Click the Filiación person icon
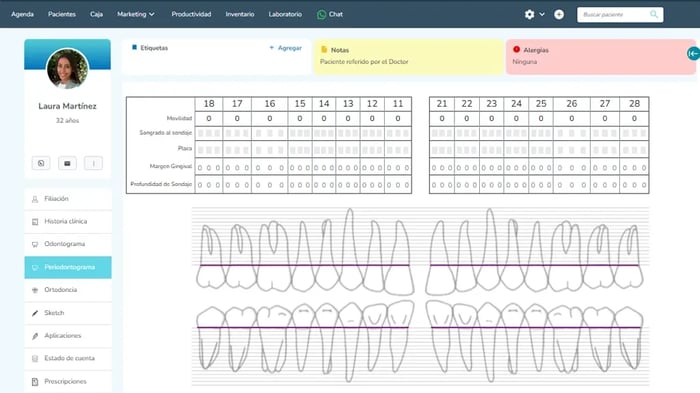The width and height of the screenshot is (700, 393). pyautogui.click(x=35, y=199)
